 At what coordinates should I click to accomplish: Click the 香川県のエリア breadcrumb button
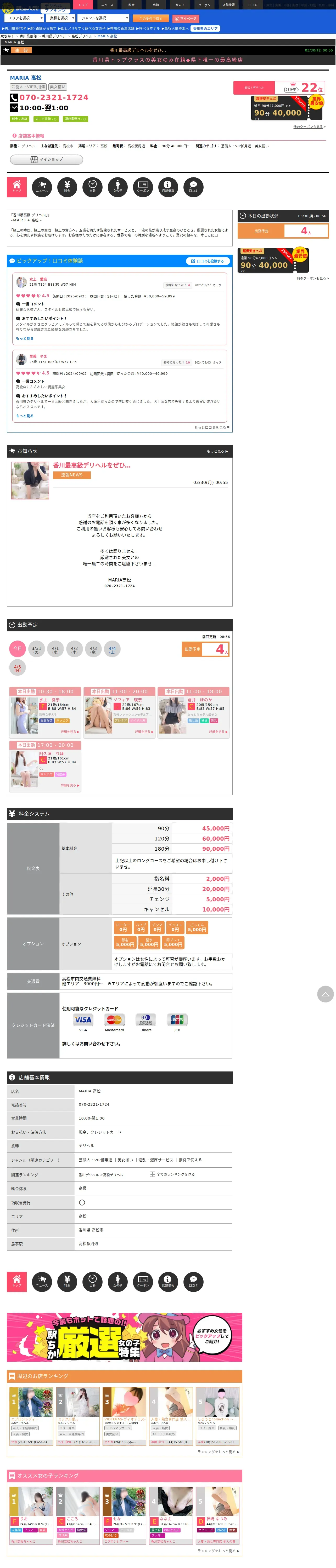tap(205, 28)
